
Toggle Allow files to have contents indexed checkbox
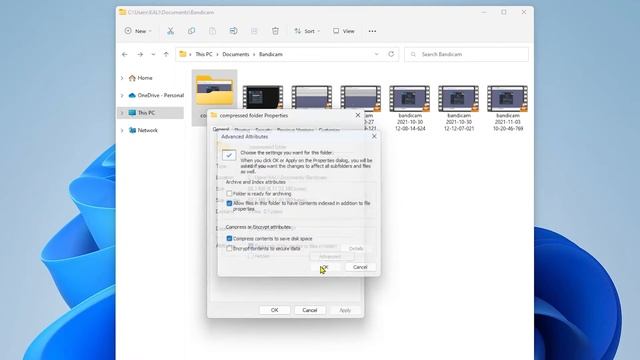tap(229, 203)
